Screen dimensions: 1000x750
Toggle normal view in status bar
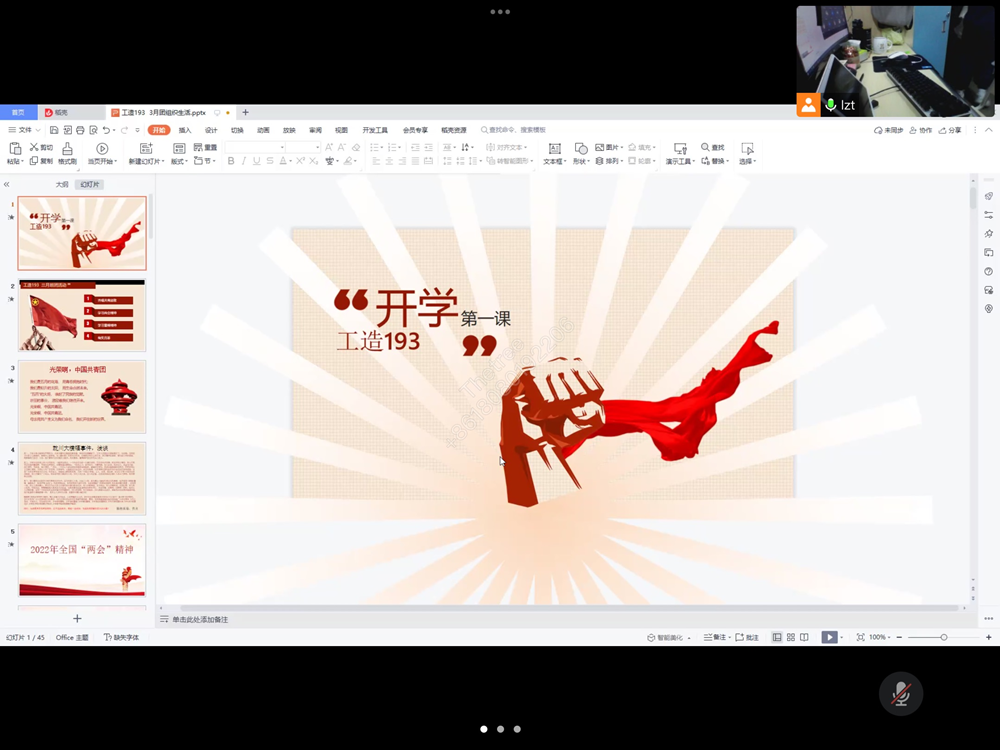tap(777, 637)
